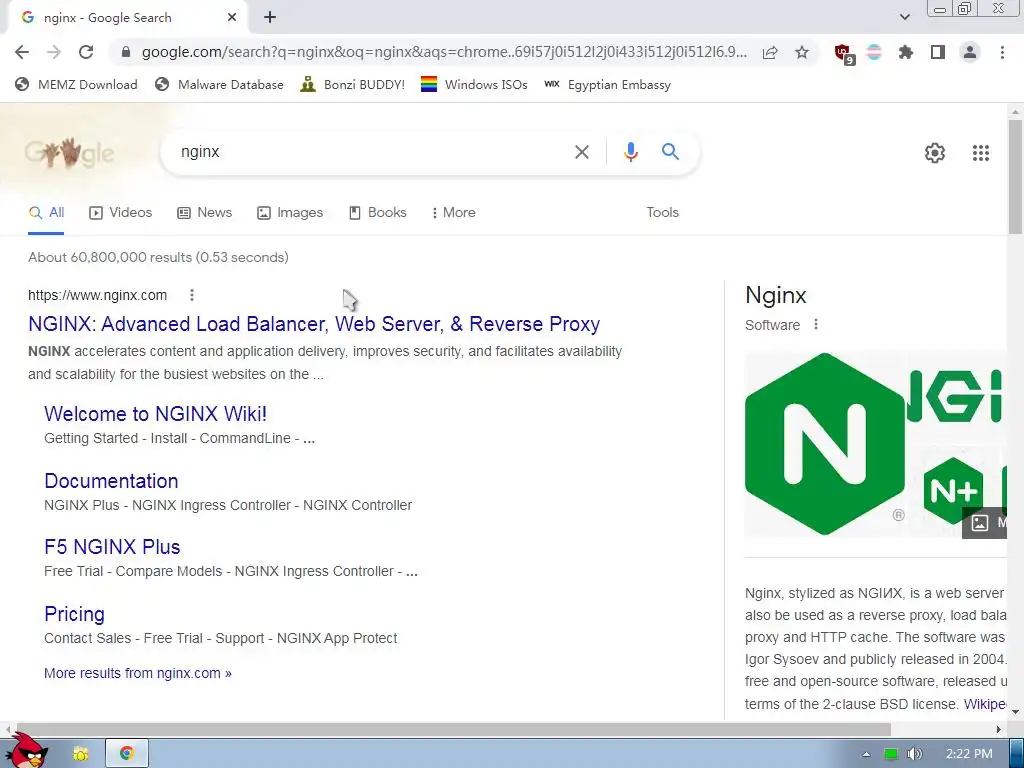Screen dimensions: 1024x768
Task: Open NGINX: Advanced Load Balancer result
Action: [314, 325]
